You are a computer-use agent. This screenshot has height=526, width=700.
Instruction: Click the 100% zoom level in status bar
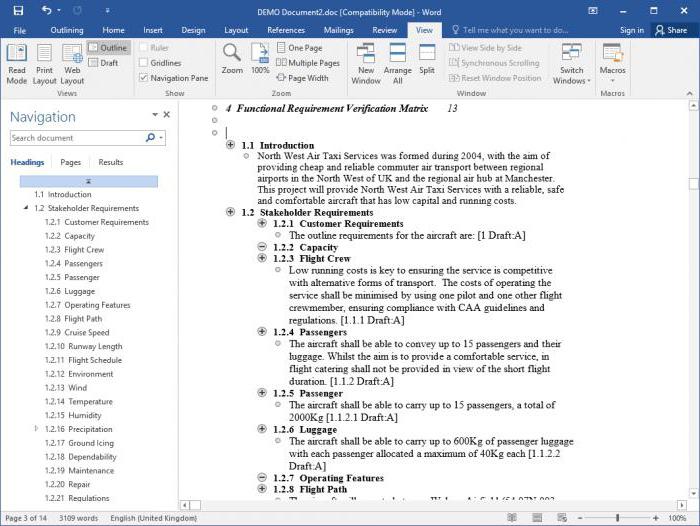click(x=677, y=518)
